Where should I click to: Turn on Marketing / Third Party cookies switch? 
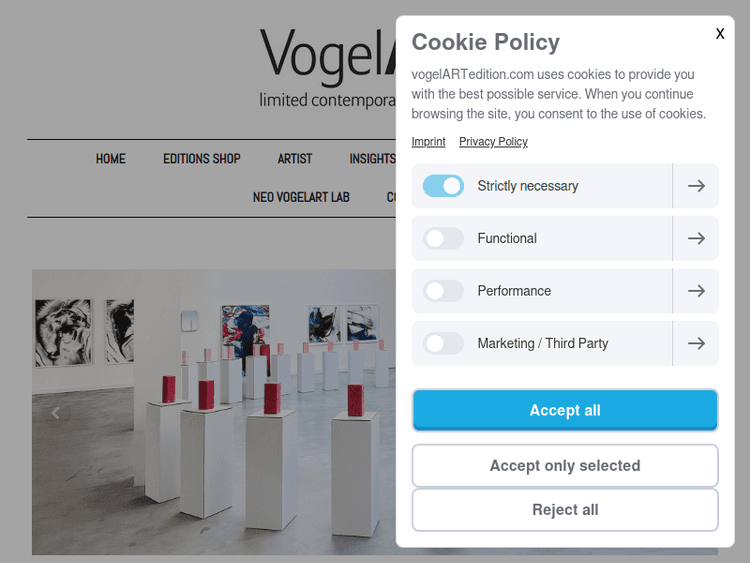(443, 343)
